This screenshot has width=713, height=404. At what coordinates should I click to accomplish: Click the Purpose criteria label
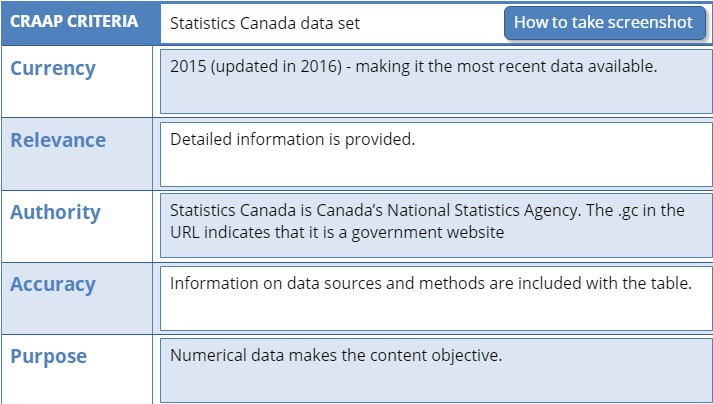(48, 357)
